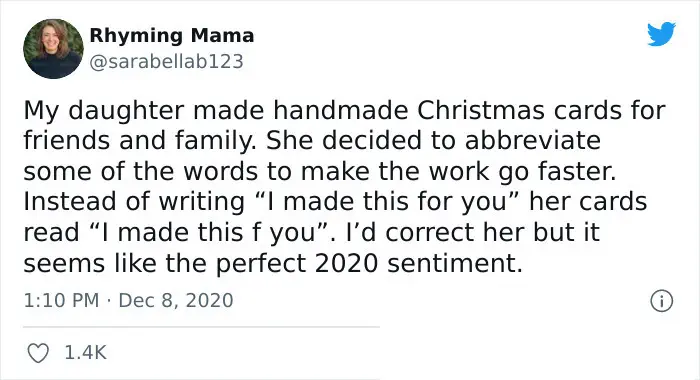Click the Dec 8, 2020 date
The image size is (700, 380).
pyautogui.click(x=176, y=300)
